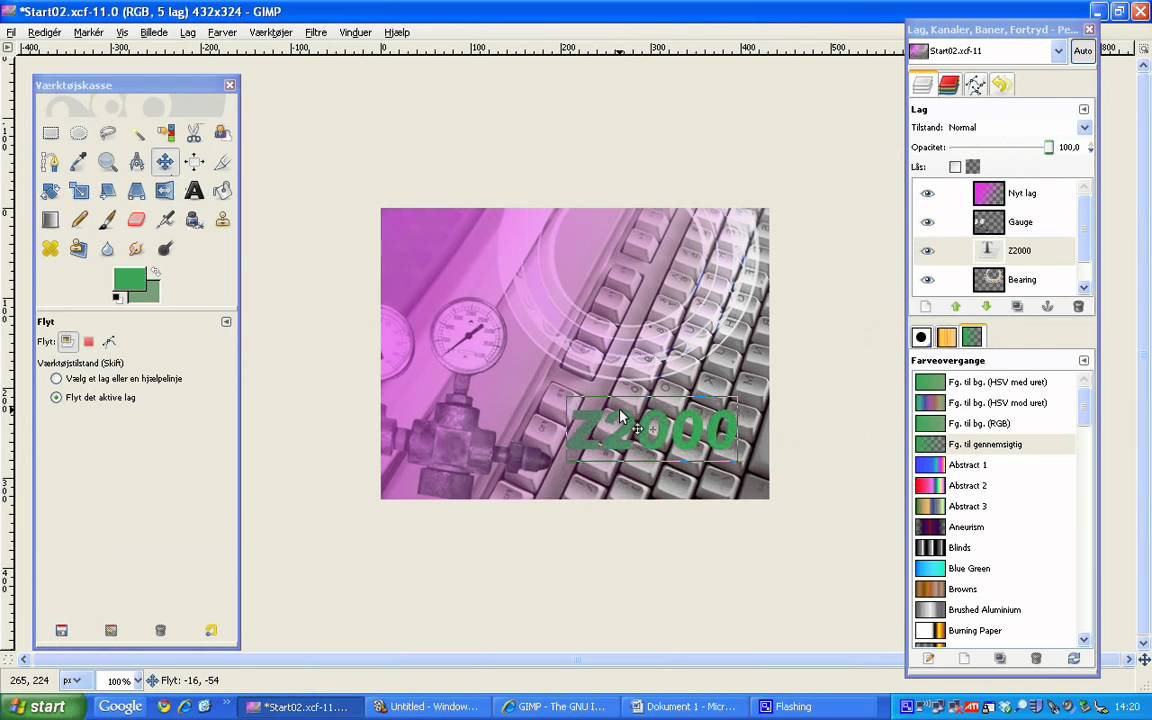Select the Flip tool

click(x=165, y=191)
